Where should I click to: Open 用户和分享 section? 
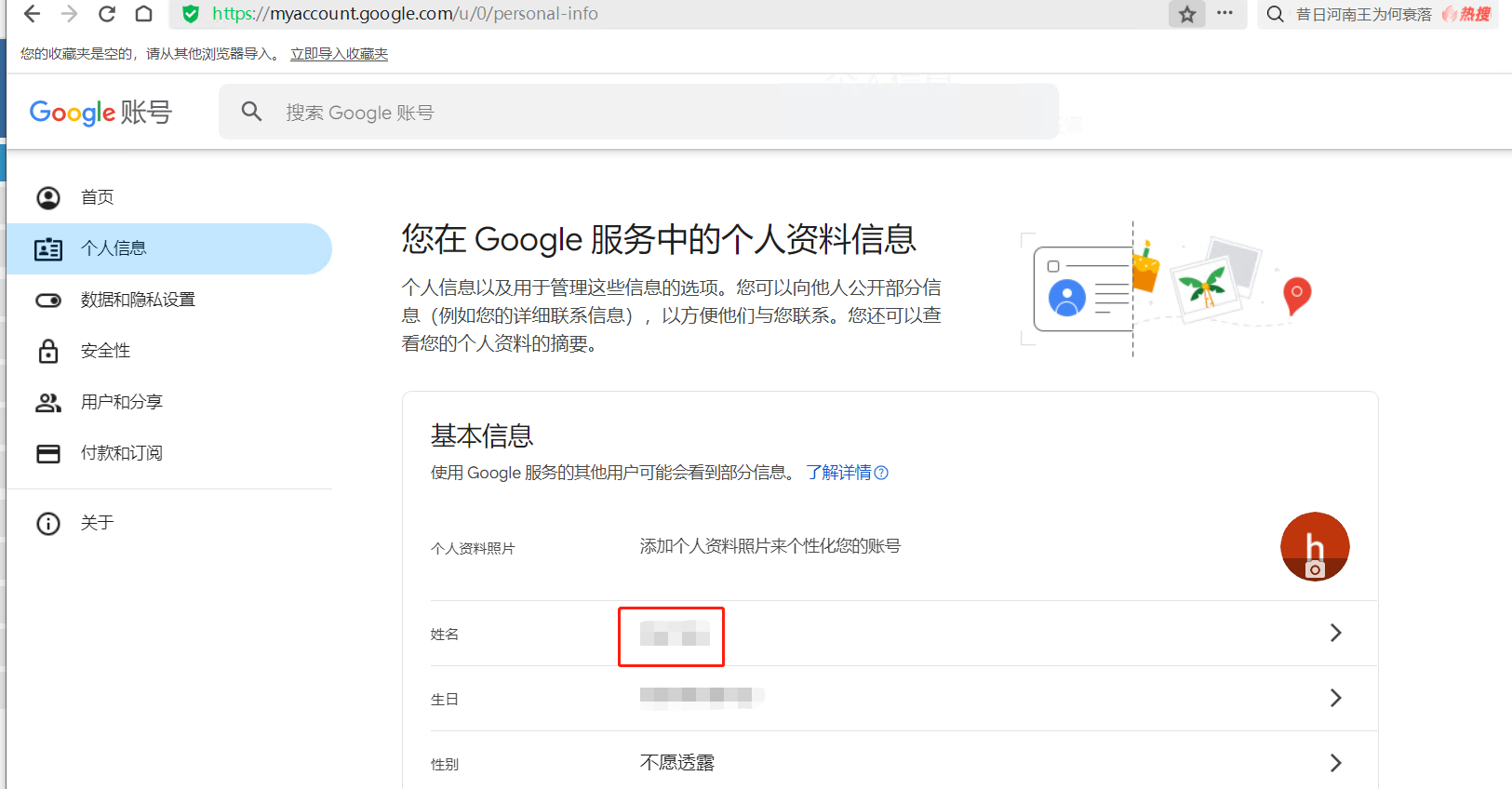point(169,402)
